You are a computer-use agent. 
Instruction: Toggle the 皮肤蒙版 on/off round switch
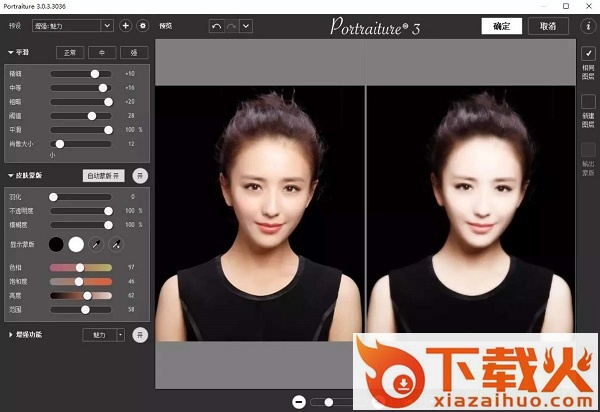[x=140, y=176]
